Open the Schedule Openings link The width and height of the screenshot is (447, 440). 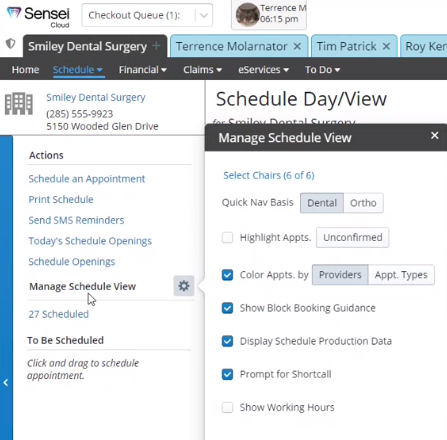[72, 261]
